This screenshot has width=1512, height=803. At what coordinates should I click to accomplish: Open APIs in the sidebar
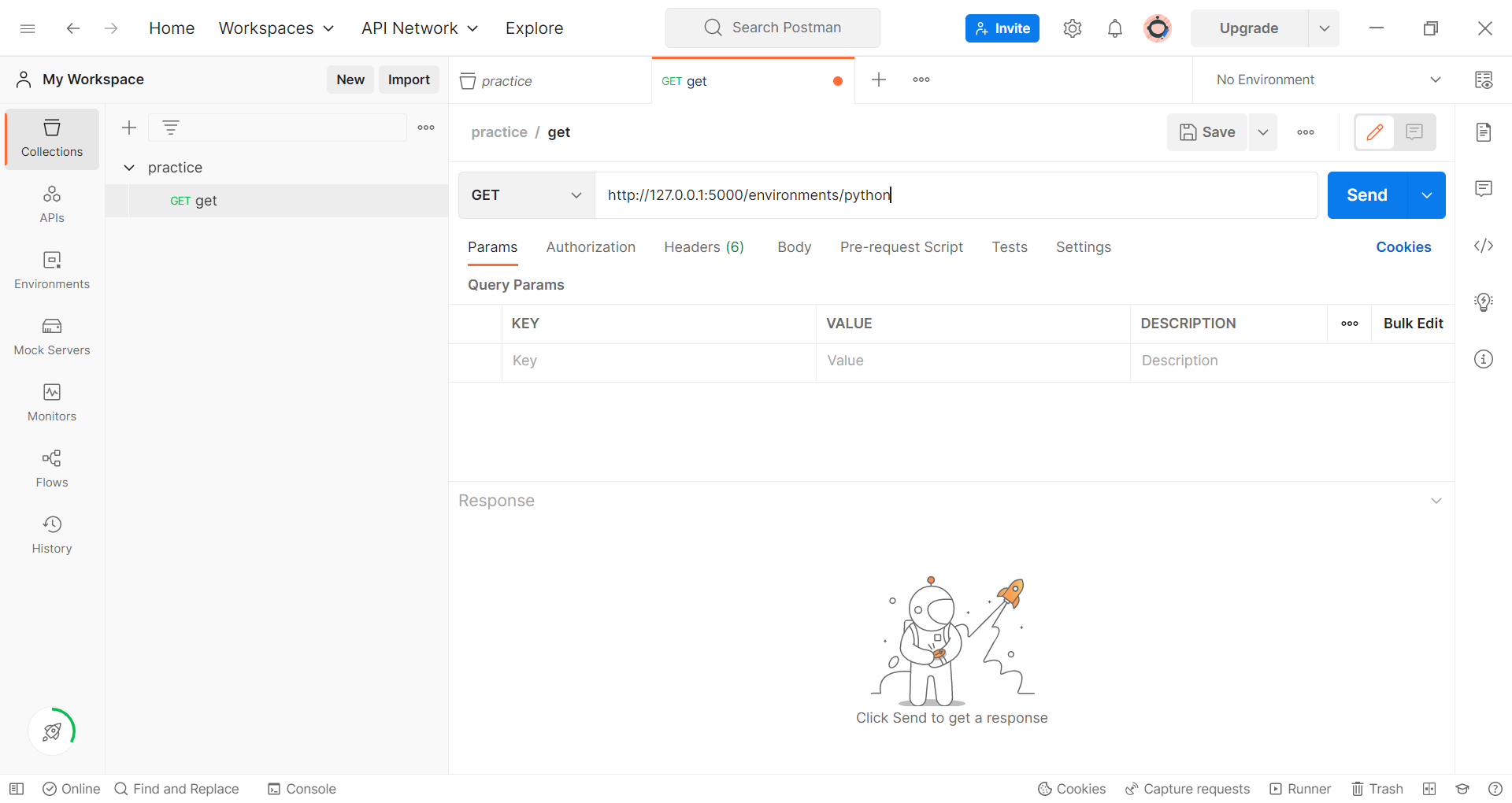52,205
